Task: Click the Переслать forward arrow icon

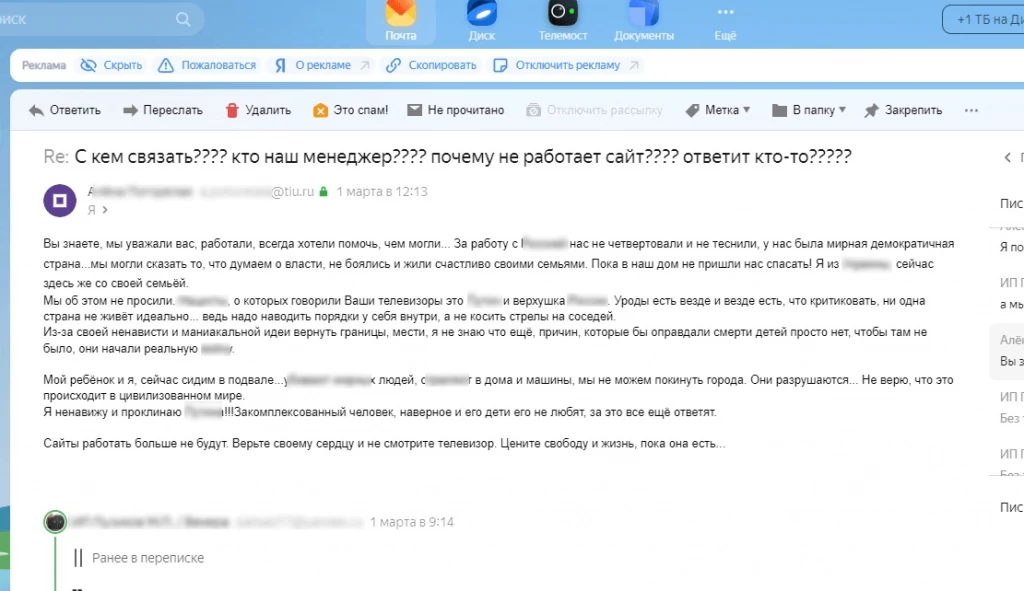Action: click(131, 110)
